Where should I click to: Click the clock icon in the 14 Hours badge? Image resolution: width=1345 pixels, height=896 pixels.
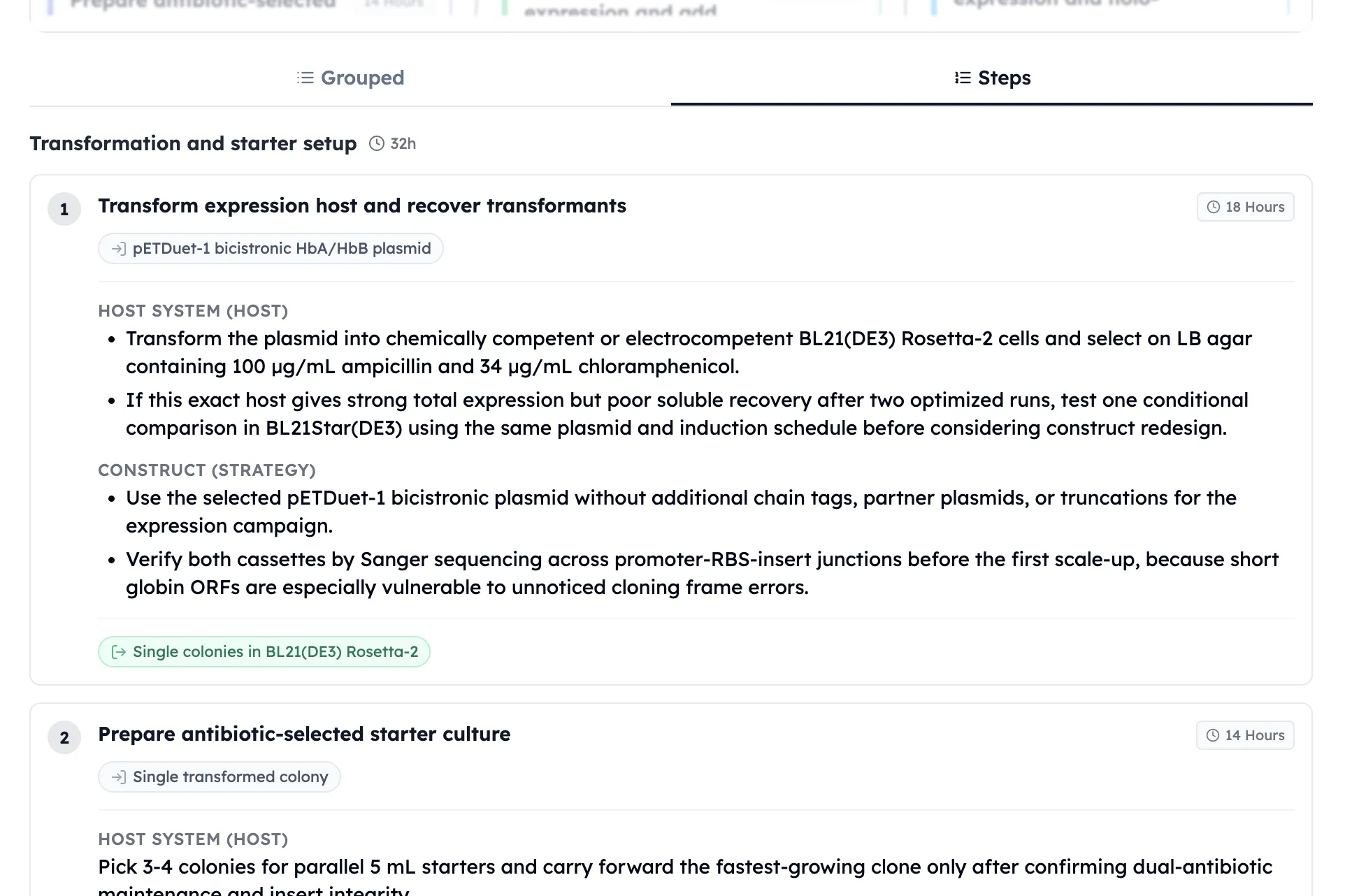point(1213,735)
